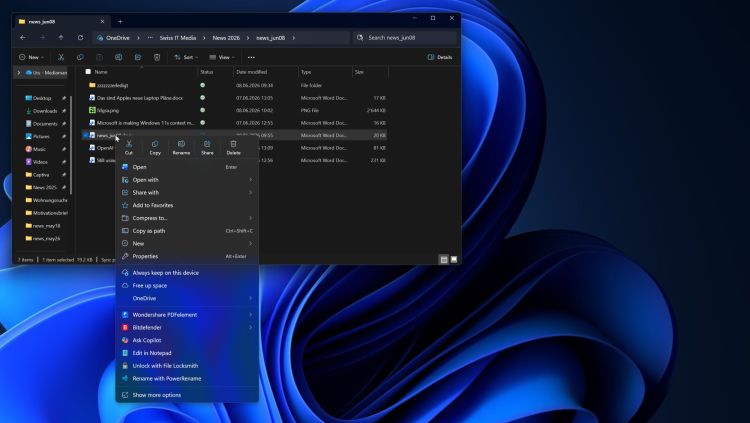The height and width of the screenshot is (423, 750).
Task: Refresh the folder view
Action: coord(80,37)
